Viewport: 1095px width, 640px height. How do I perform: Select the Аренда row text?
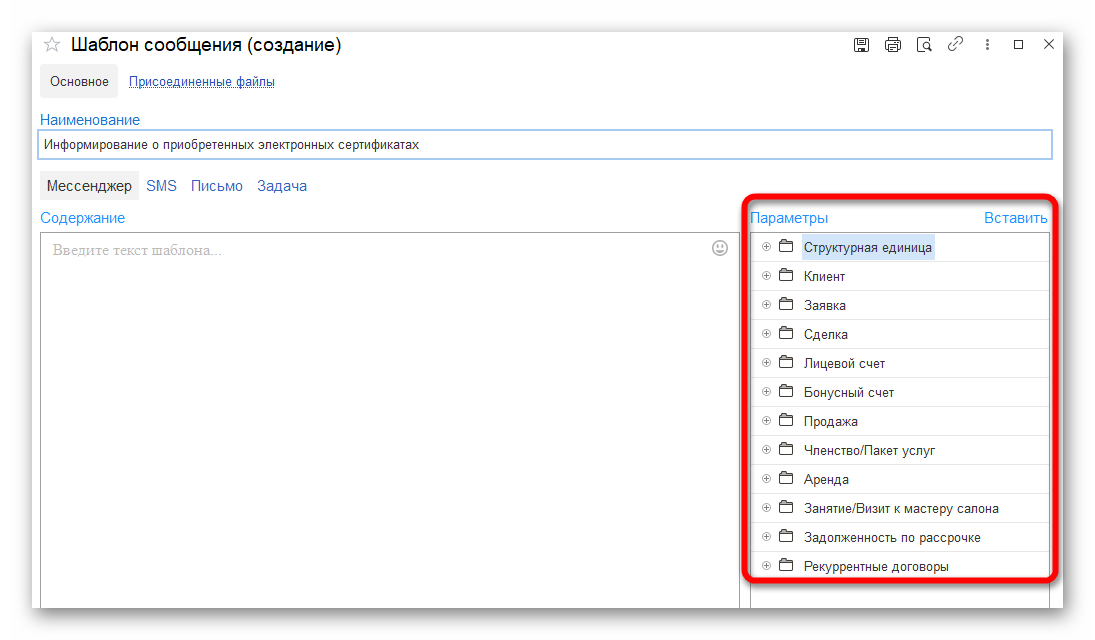point(826,479)
